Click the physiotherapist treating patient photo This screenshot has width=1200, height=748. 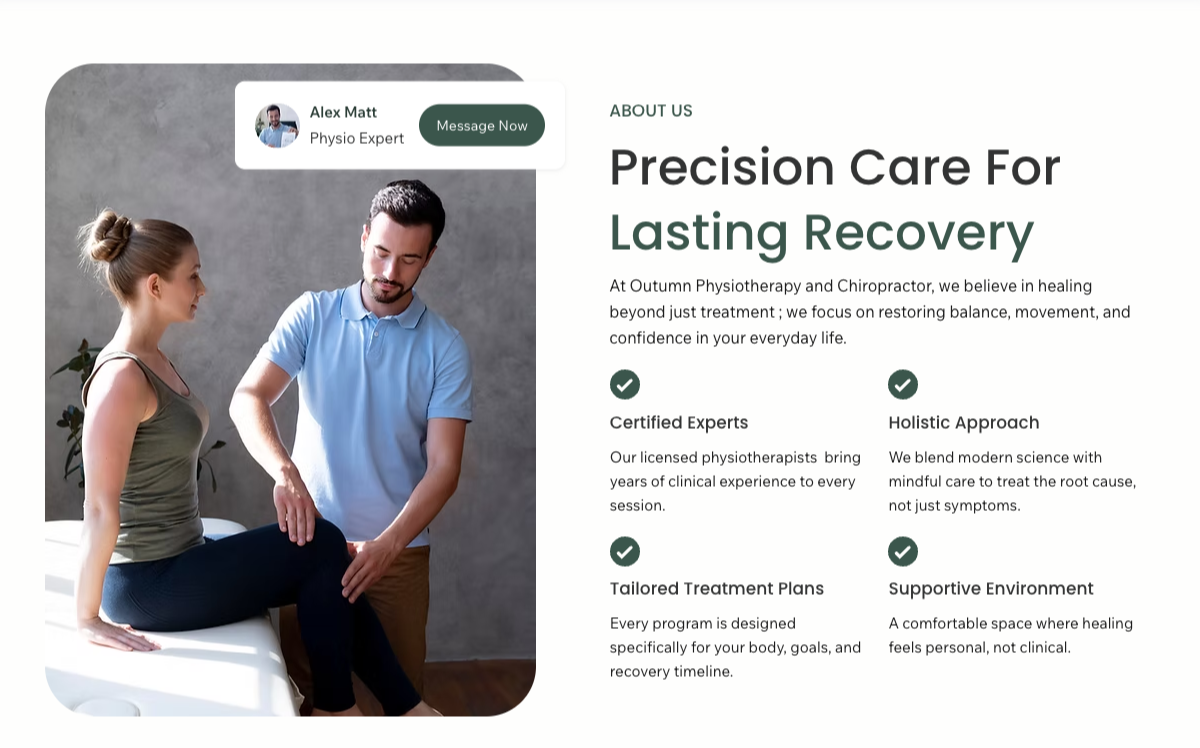(290, 420)
